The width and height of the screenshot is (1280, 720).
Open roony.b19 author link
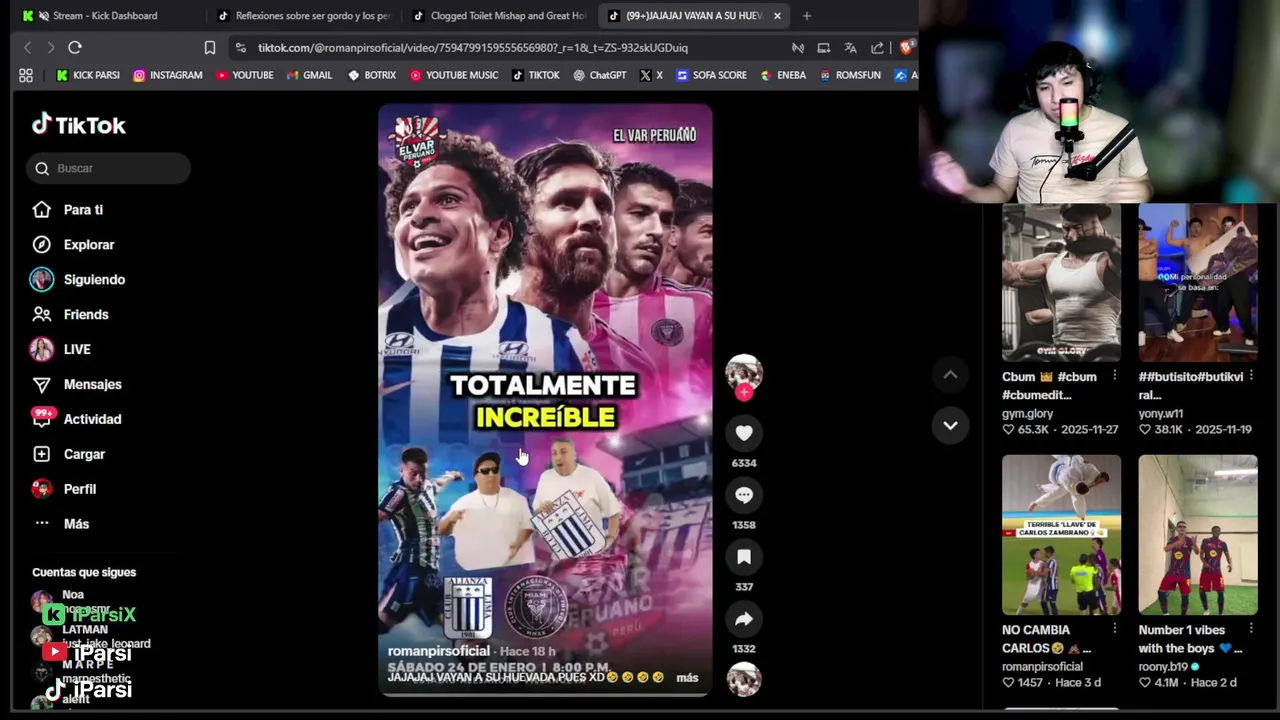(1164, 666)
